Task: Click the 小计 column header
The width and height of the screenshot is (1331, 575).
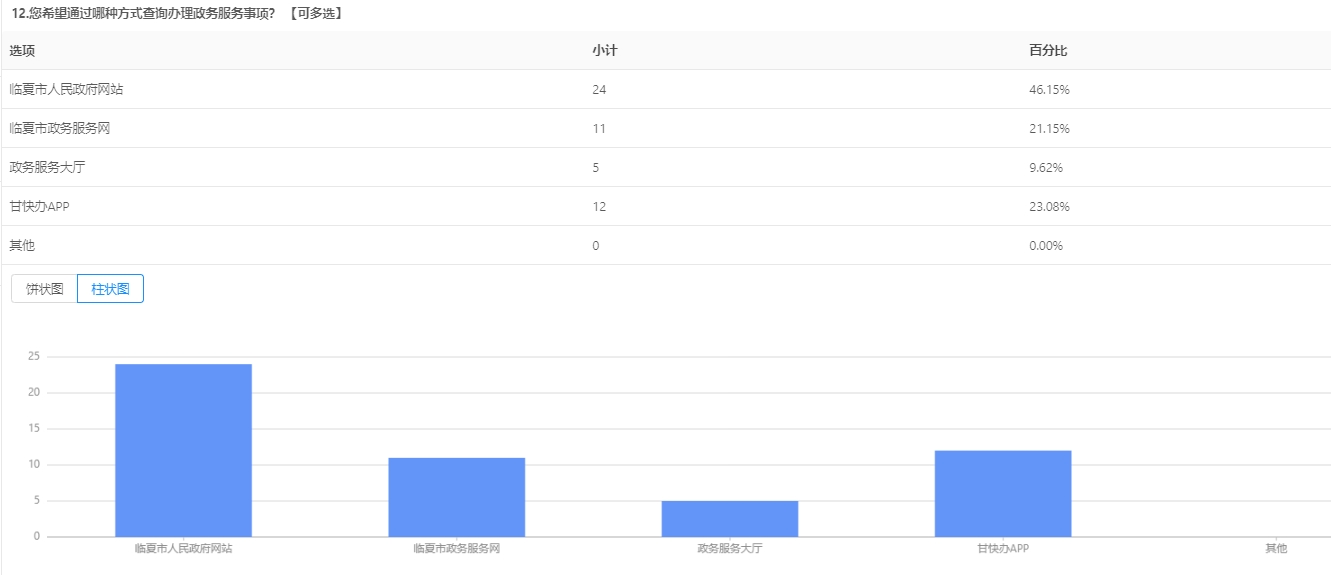Action: coord(604,51)
